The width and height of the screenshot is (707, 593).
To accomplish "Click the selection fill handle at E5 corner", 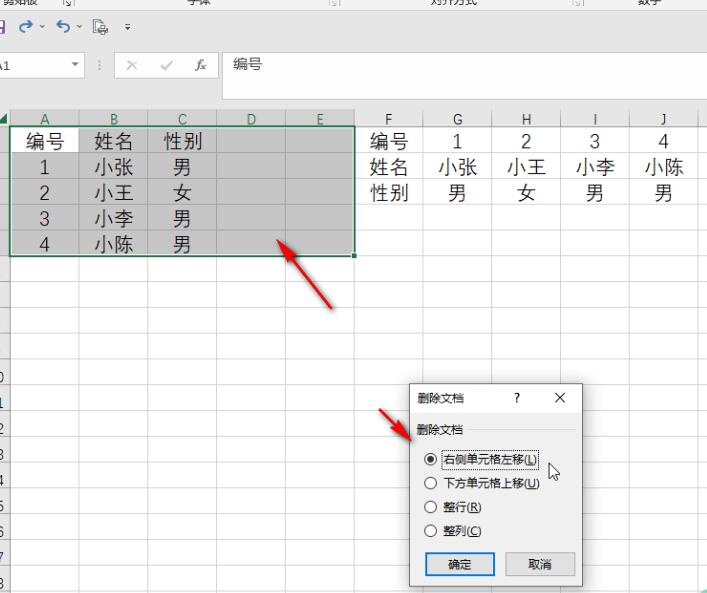I will click(x=354, y=256).
